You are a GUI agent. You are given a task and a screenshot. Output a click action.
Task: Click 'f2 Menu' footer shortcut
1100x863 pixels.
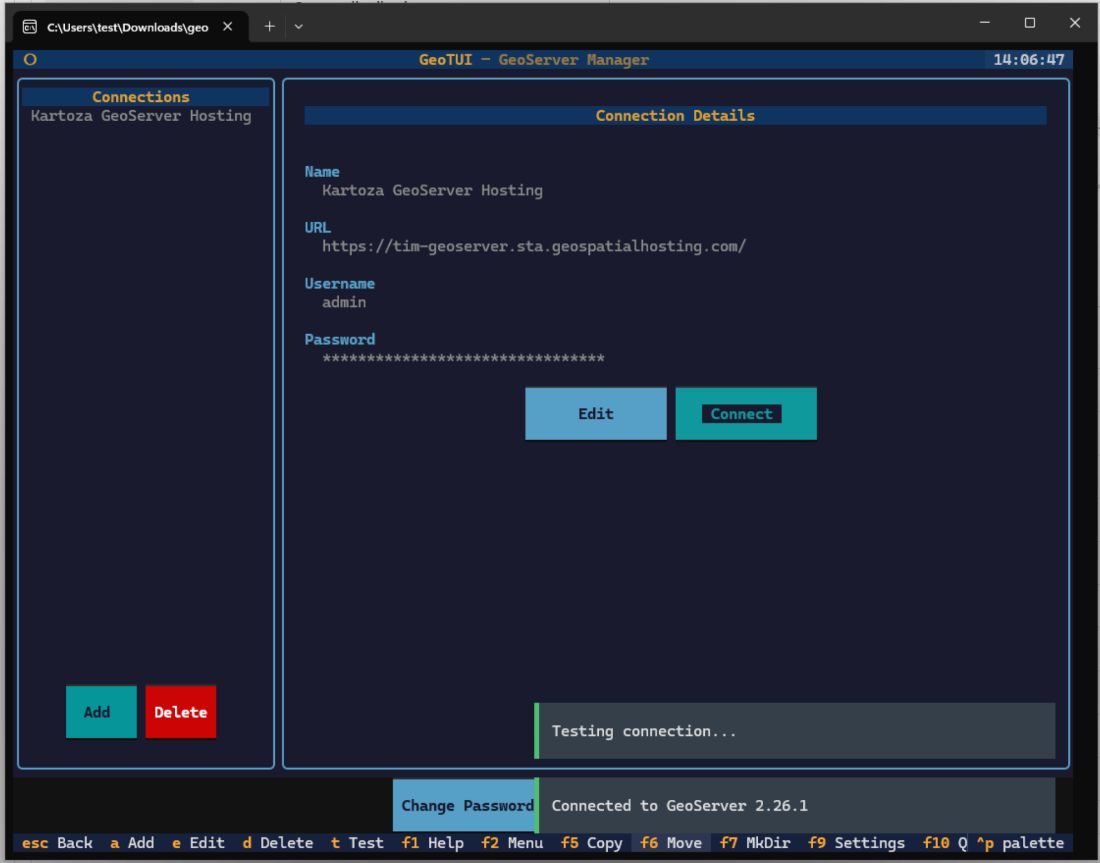coord(512,843)
